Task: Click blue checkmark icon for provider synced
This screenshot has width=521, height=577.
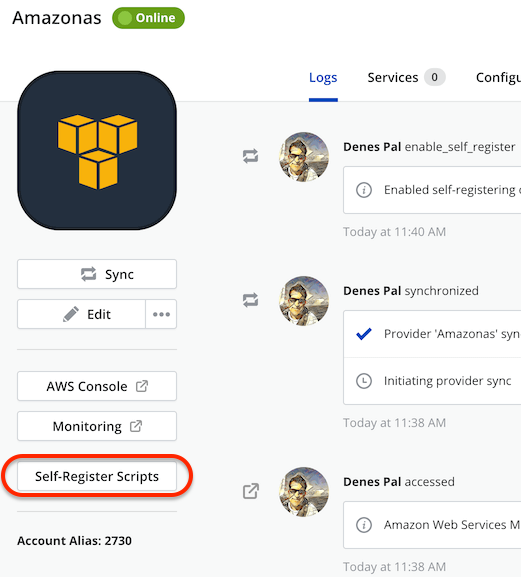Action: point(364,334)
